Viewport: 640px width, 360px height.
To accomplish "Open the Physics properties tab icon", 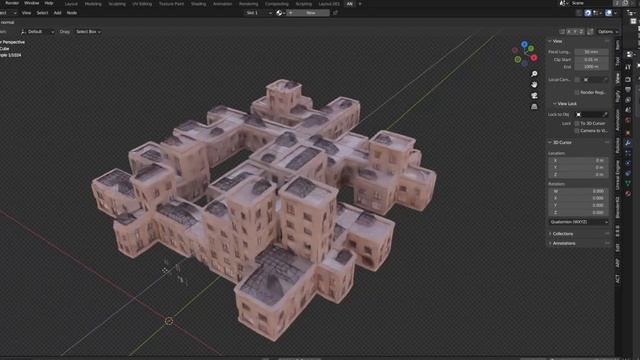I will click(628, 163).
